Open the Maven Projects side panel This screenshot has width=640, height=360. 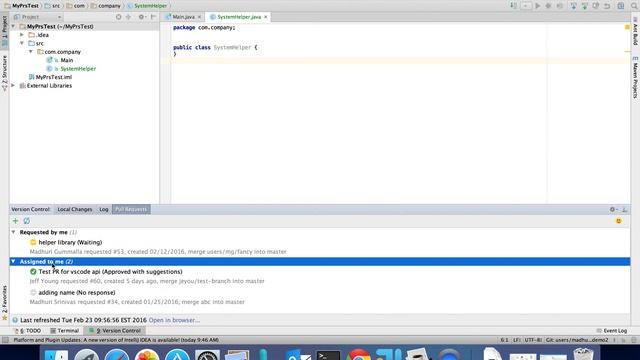[x=635, y=78]
